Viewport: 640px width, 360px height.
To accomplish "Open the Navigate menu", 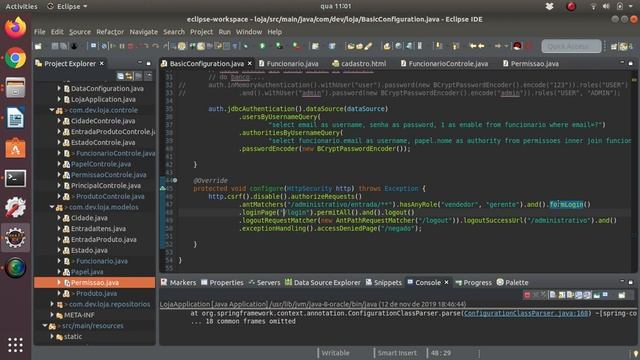I will pyautogui.click(x=143, y=32).
